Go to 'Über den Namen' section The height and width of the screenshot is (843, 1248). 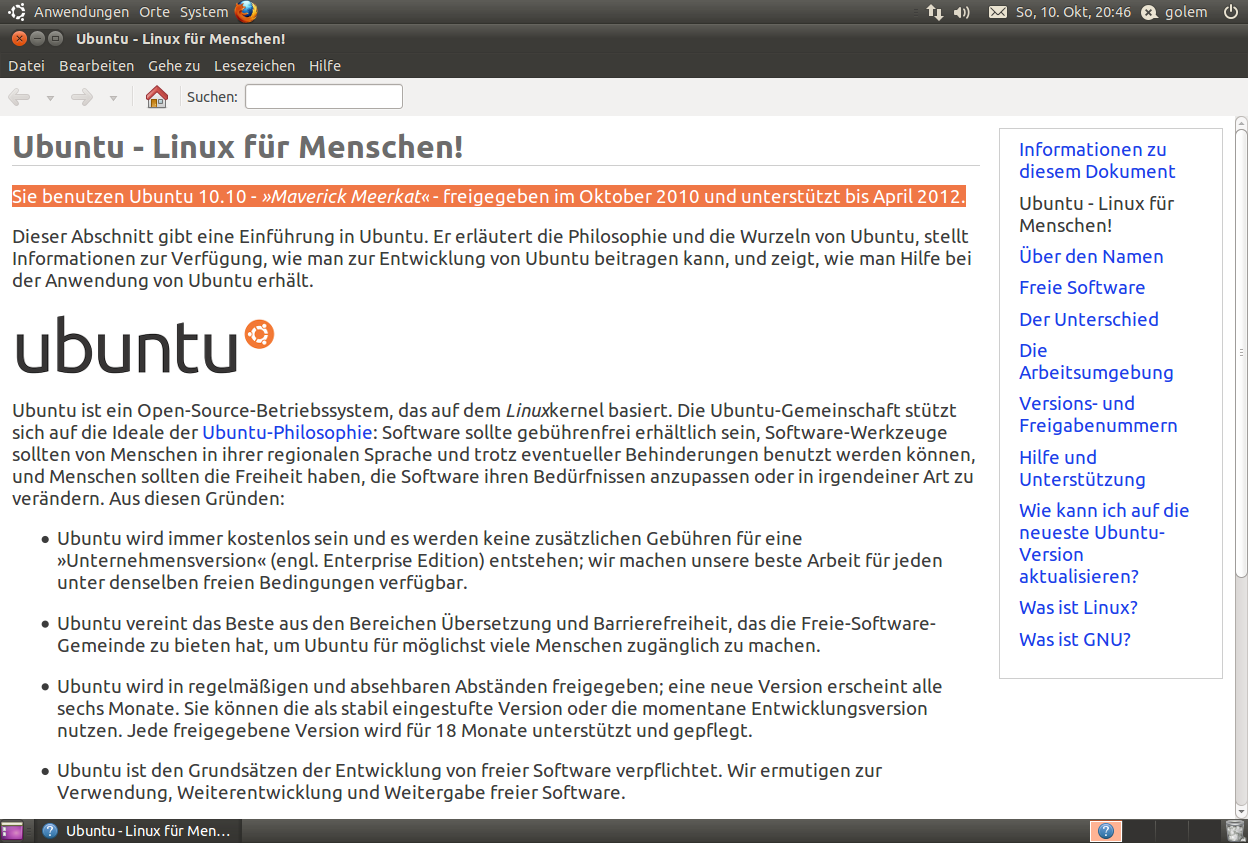[1091, 256]
